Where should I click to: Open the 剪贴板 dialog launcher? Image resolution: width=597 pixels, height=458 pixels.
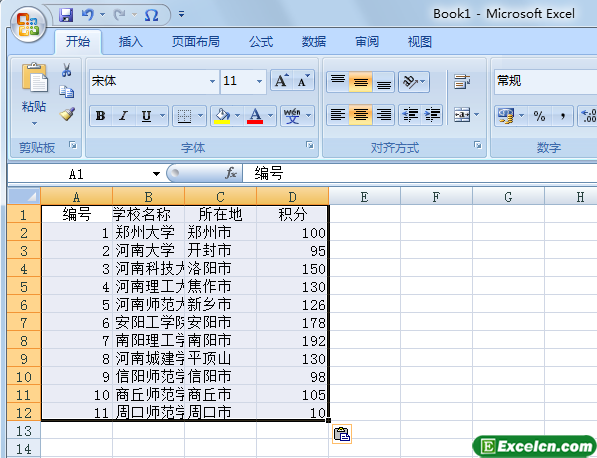click(x=73, y=145)
